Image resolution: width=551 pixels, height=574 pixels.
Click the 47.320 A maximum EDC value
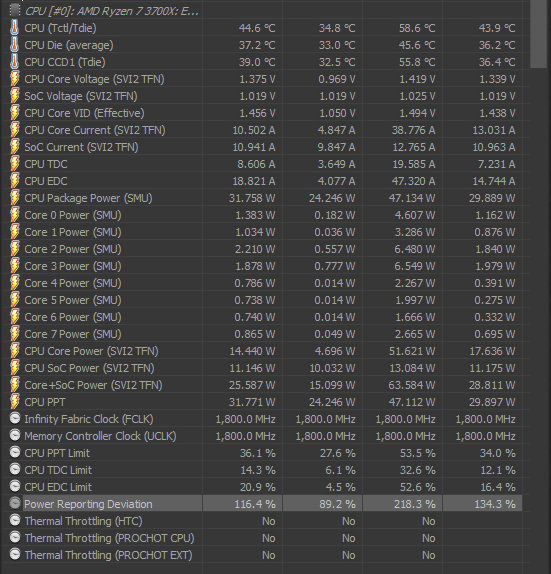pos(414,181)
